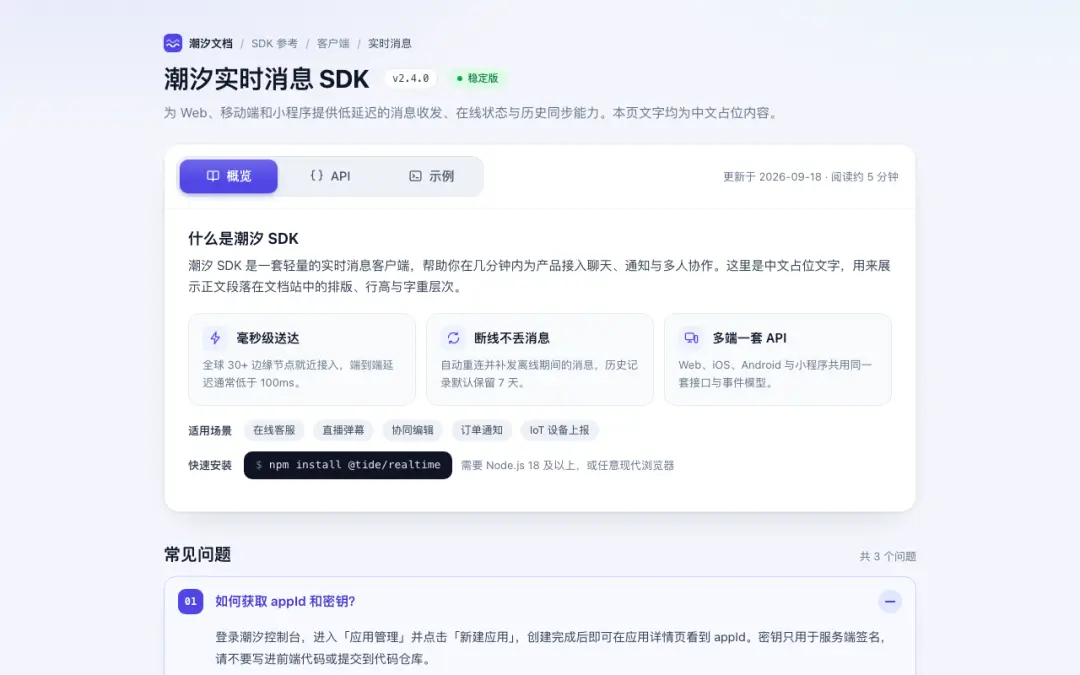Click the 稳定版 status badge
Screen dimensions: 1080x675
(477, 79)
